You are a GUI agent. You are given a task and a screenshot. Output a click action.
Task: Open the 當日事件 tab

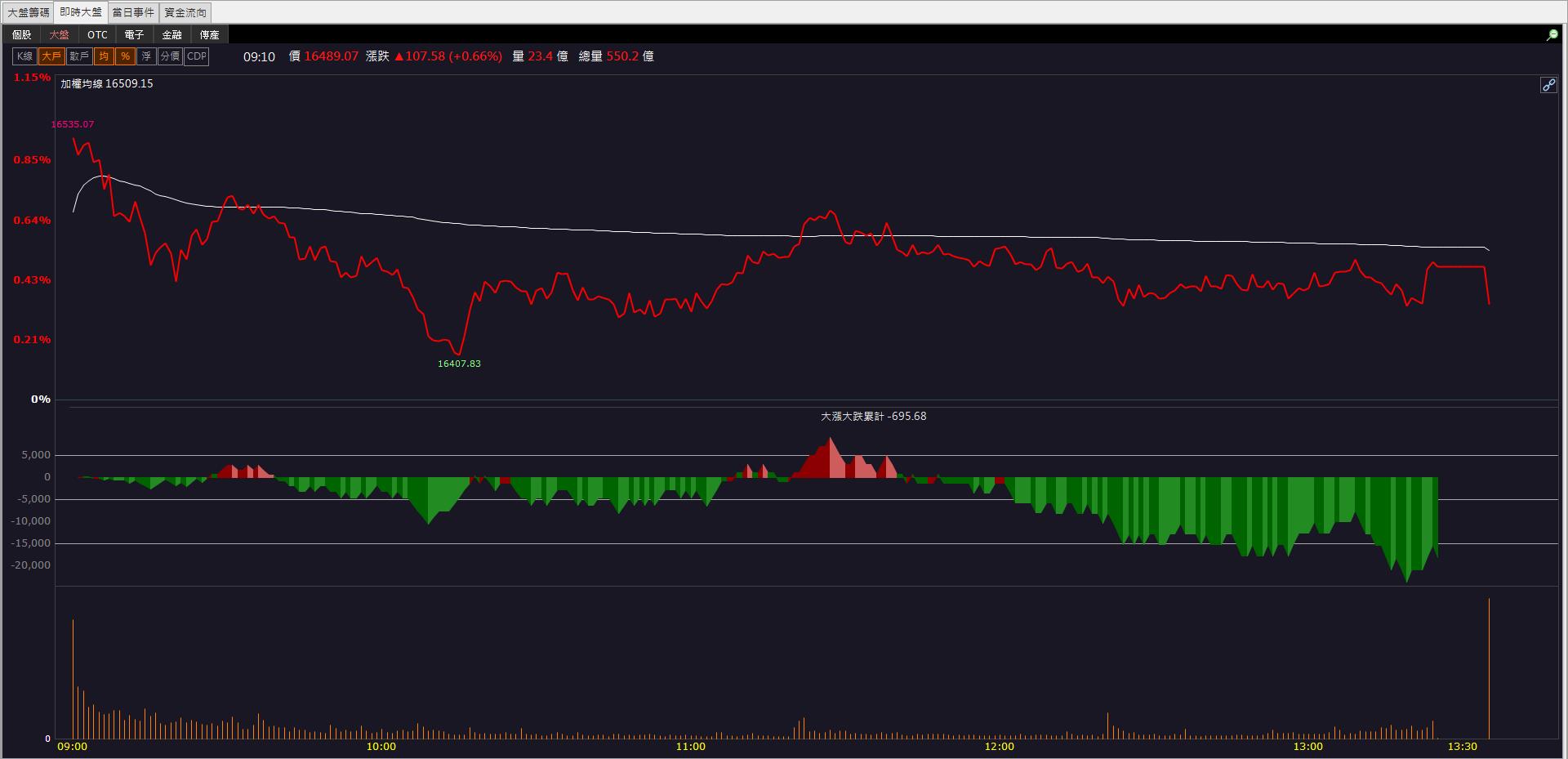(134, 13)
